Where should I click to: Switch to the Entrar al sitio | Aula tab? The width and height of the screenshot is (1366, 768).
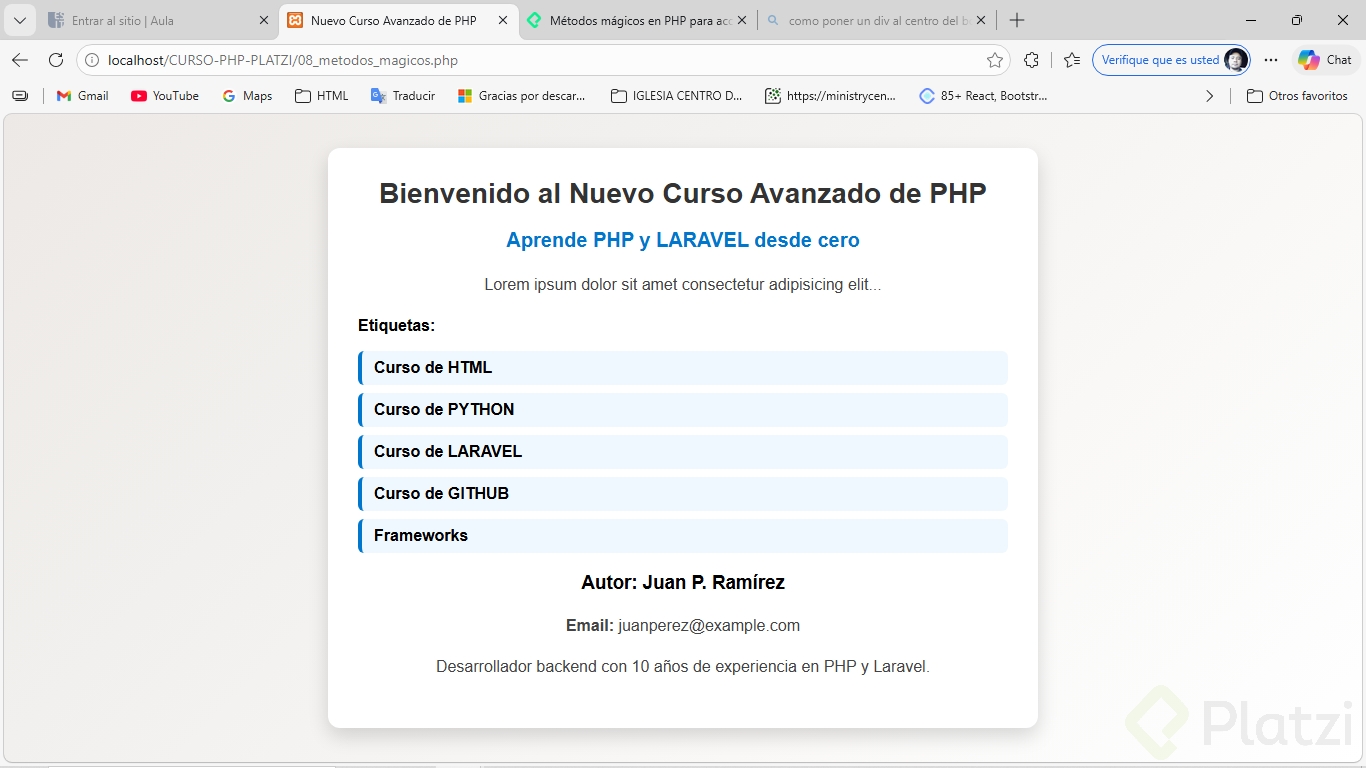tap(158, 20)
